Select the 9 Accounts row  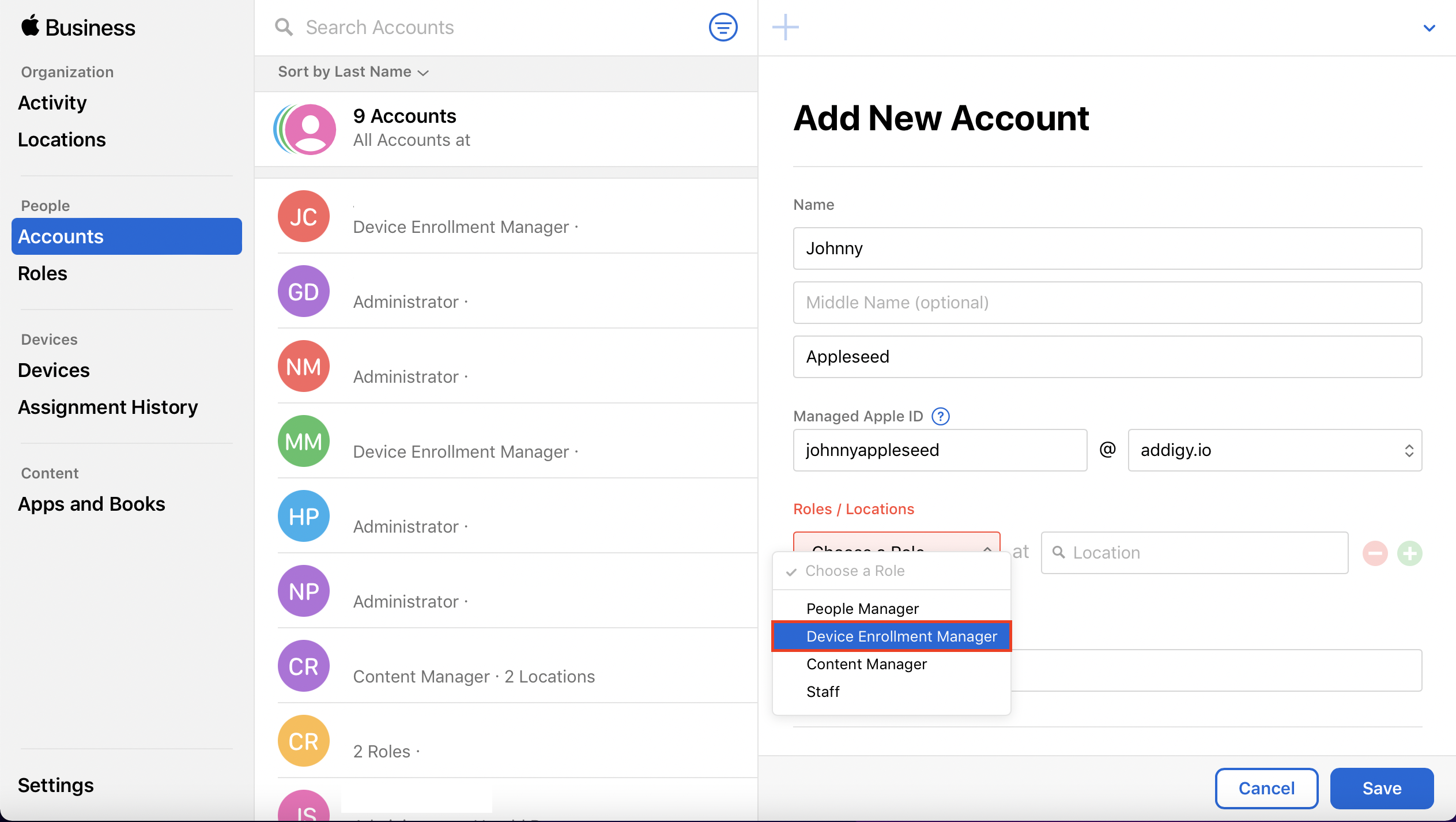pyautogui.click(x=506, y=129)
